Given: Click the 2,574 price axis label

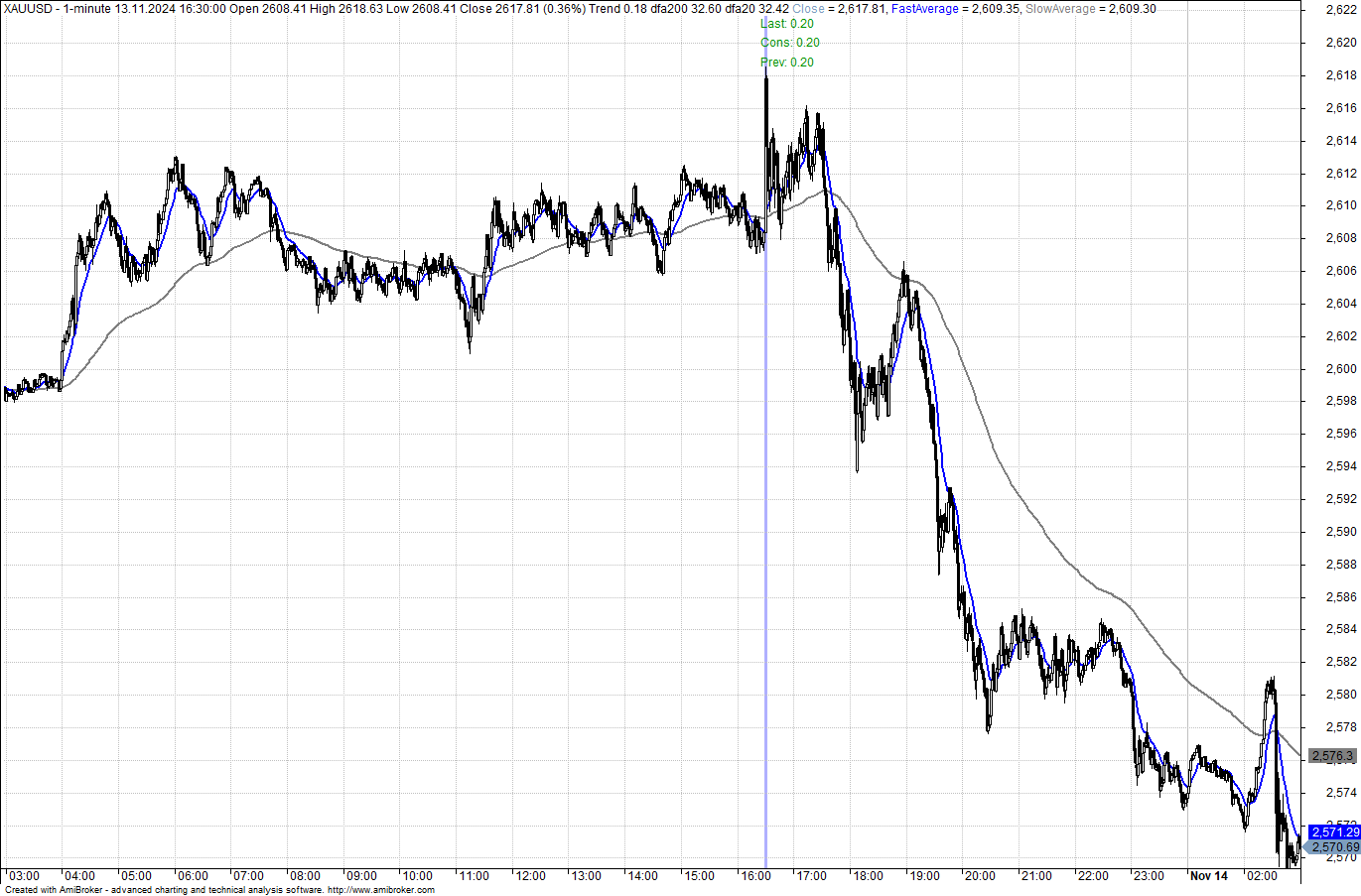Looking at the screenshot, I should pos(1341,793).
